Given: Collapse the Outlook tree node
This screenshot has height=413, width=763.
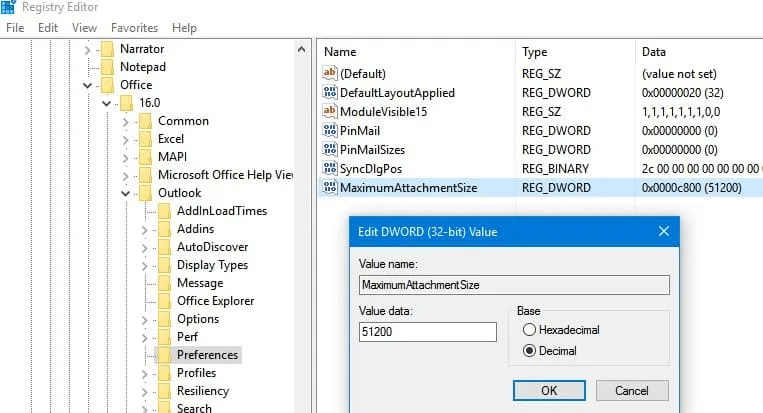Looking at the screenshot, I should point(125,193).
